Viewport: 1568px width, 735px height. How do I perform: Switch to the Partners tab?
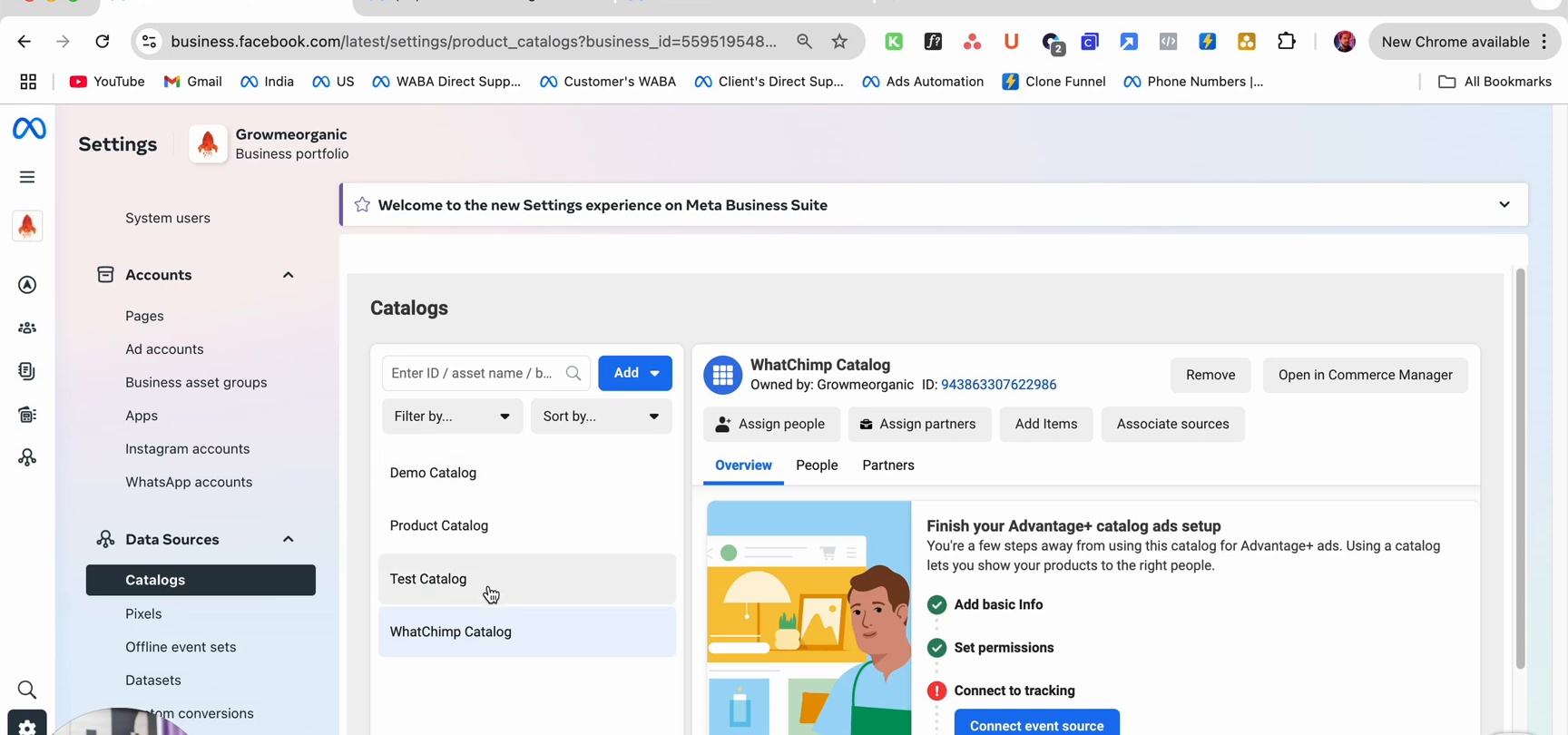(x=888, y=465)
